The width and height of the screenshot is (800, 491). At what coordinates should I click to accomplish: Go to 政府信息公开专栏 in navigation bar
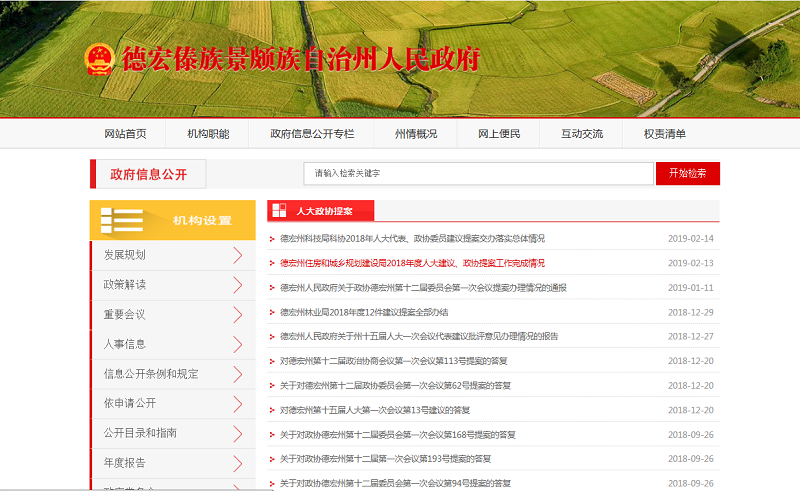(312, 134)
